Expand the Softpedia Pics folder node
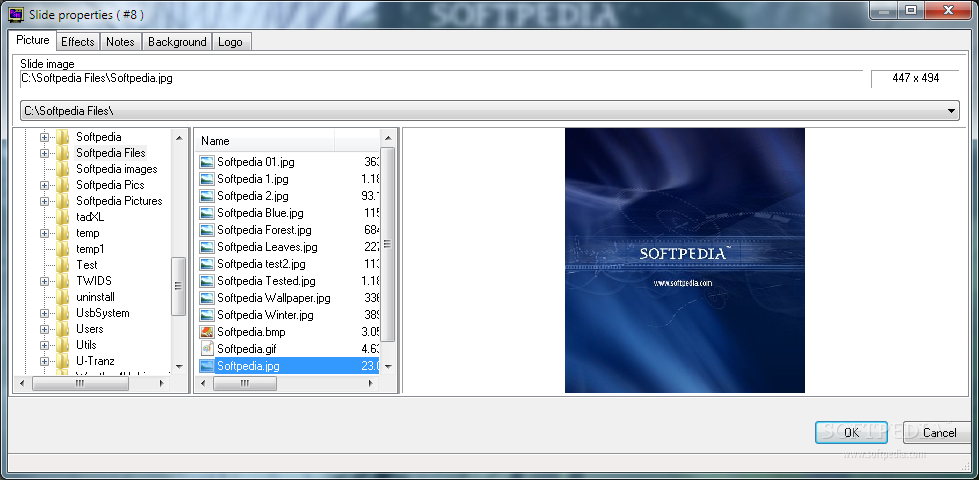 click(x=44, y=185)
